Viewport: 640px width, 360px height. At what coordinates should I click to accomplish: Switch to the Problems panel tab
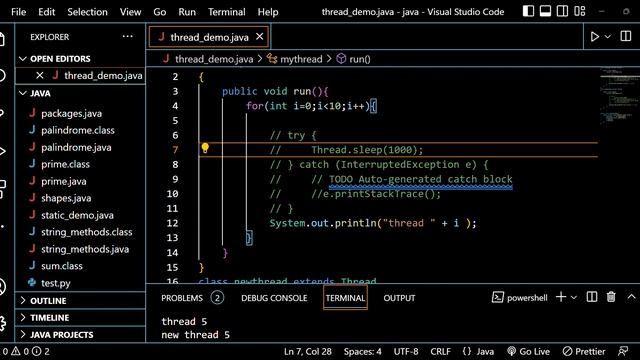(x=182, y=298)
